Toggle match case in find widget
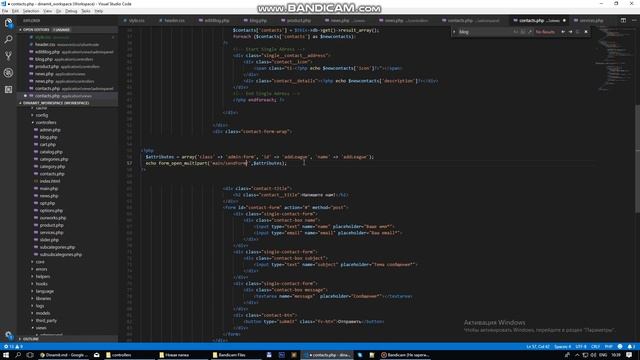Image resolution: width=640 pixels, height=360 pixels. tap(516, 32)
